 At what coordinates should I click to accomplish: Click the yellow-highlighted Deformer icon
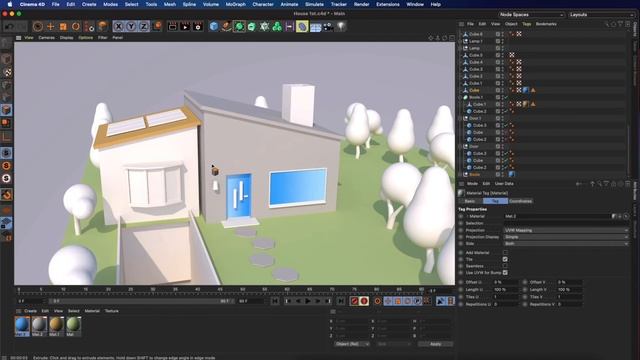click(302, 27)
